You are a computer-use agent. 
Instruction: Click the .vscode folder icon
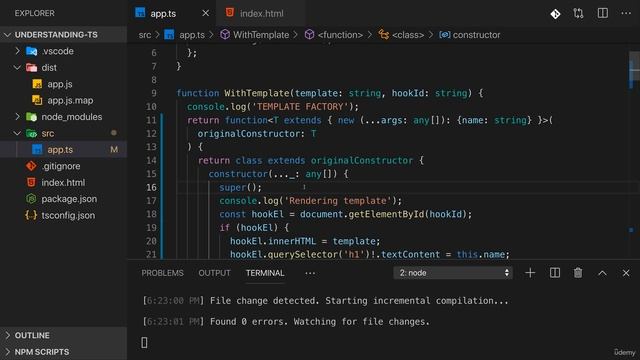coord(31,51)
